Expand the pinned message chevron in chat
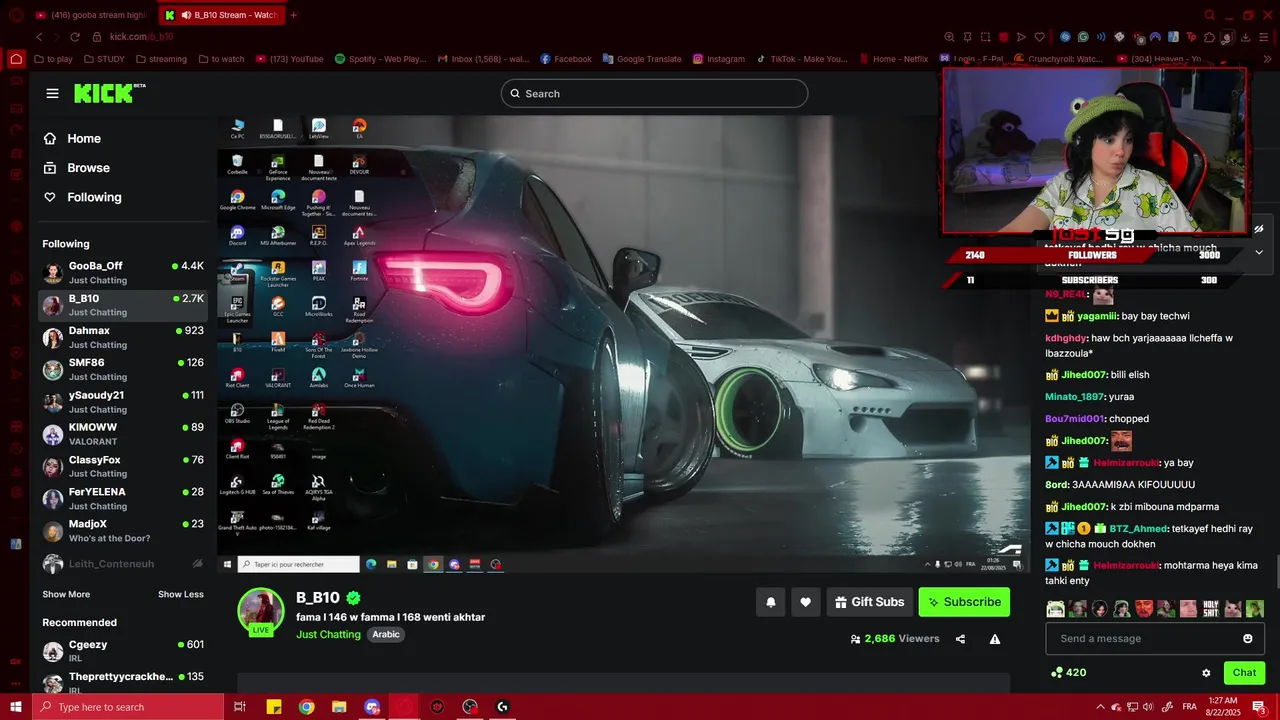Viewport: 1280px width, 720px height. [1259, 252]
